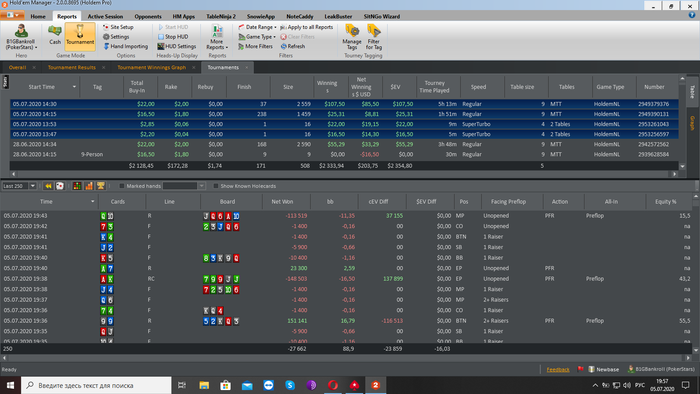Image resolution: width=700 pixels, height=394 pixels.
Task: Open Windows Start menu
Action: tap(10, 385)
